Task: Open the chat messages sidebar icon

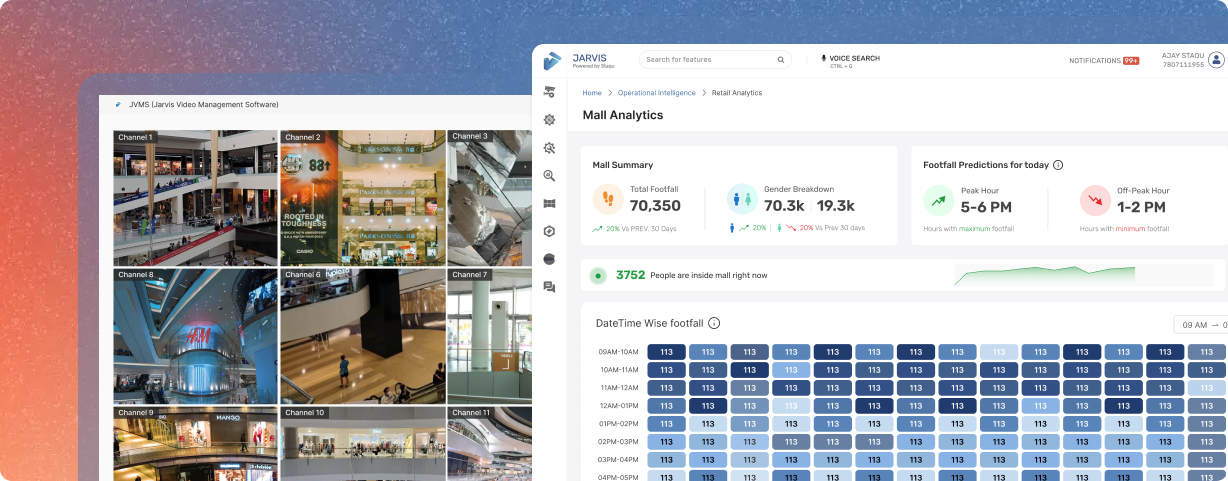Action: point(549,287)
